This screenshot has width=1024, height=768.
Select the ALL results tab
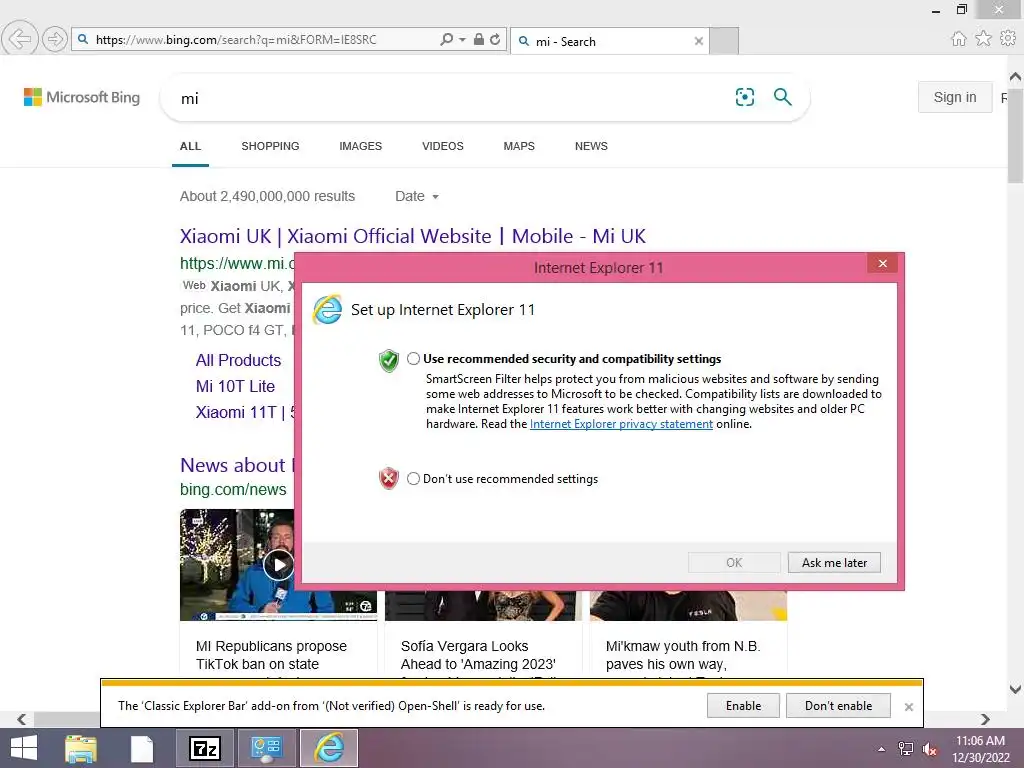pos(190,146)
